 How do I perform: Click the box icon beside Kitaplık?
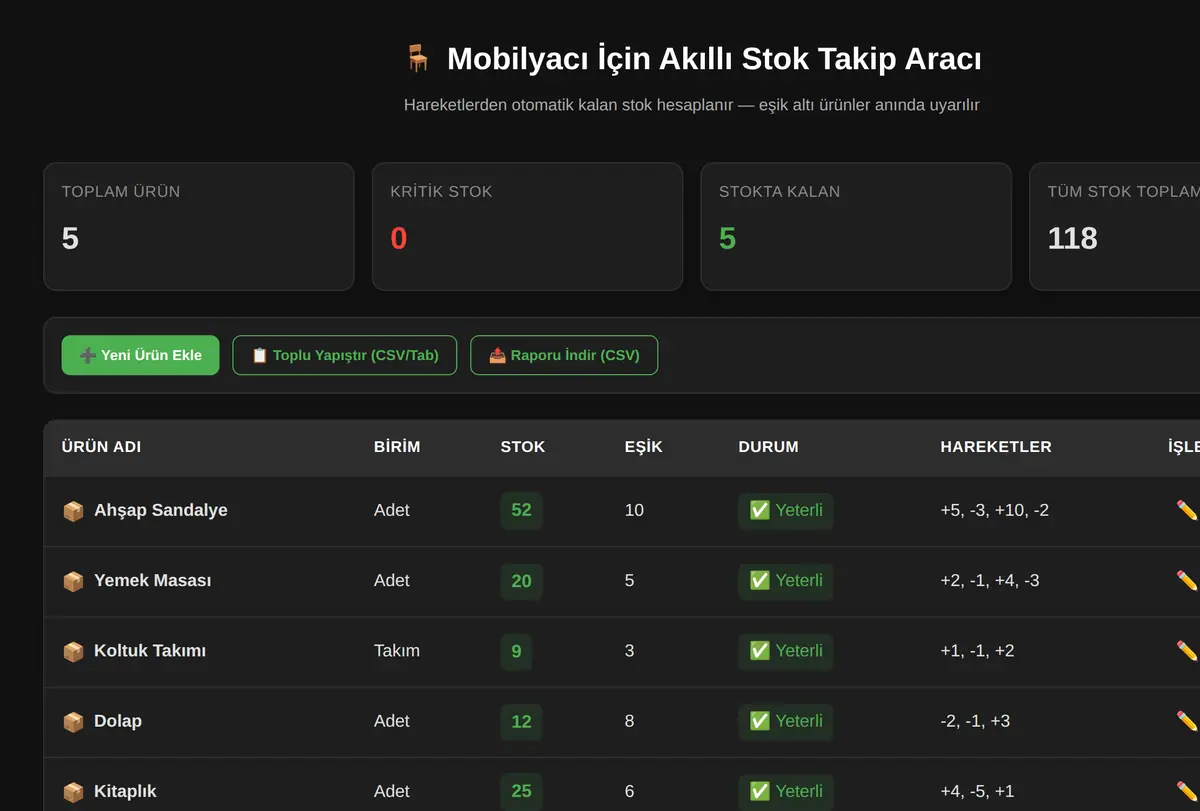coord(73,792)
